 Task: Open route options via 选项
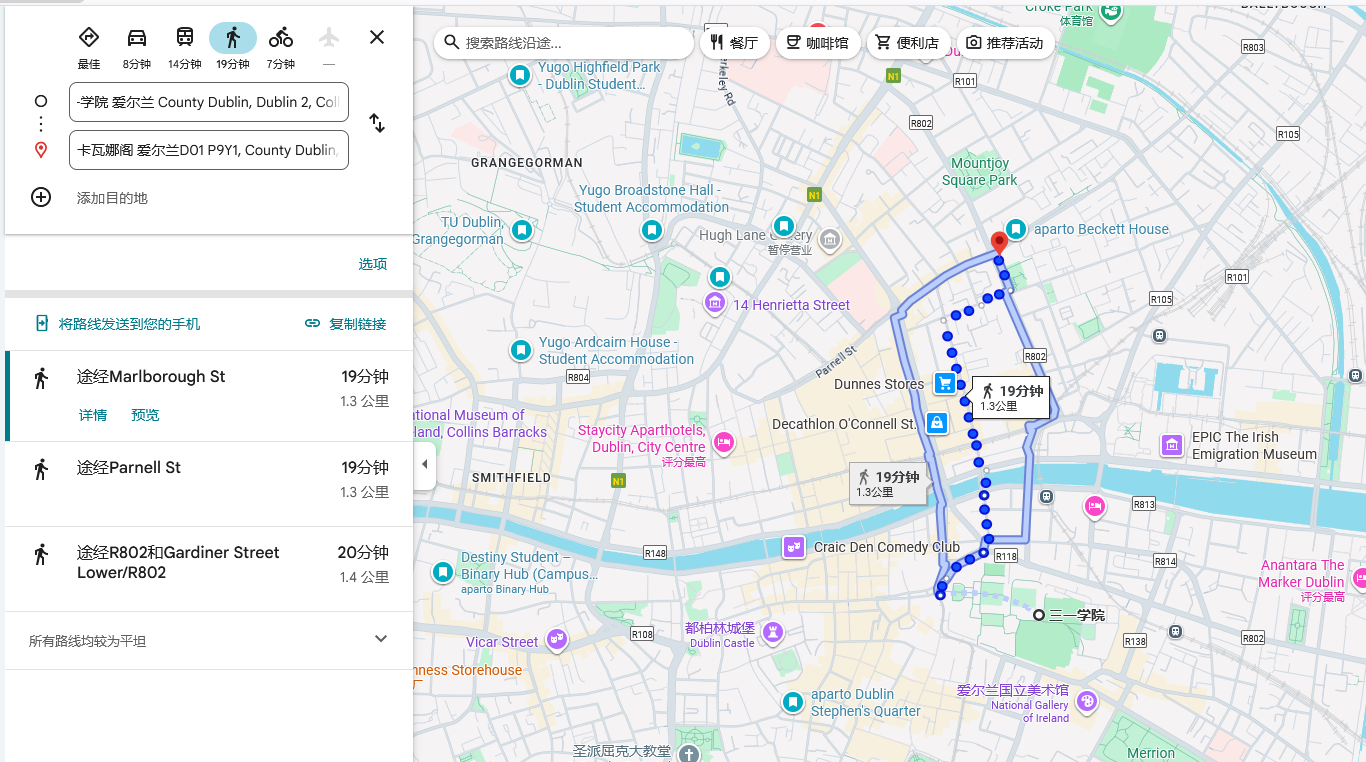373,264
